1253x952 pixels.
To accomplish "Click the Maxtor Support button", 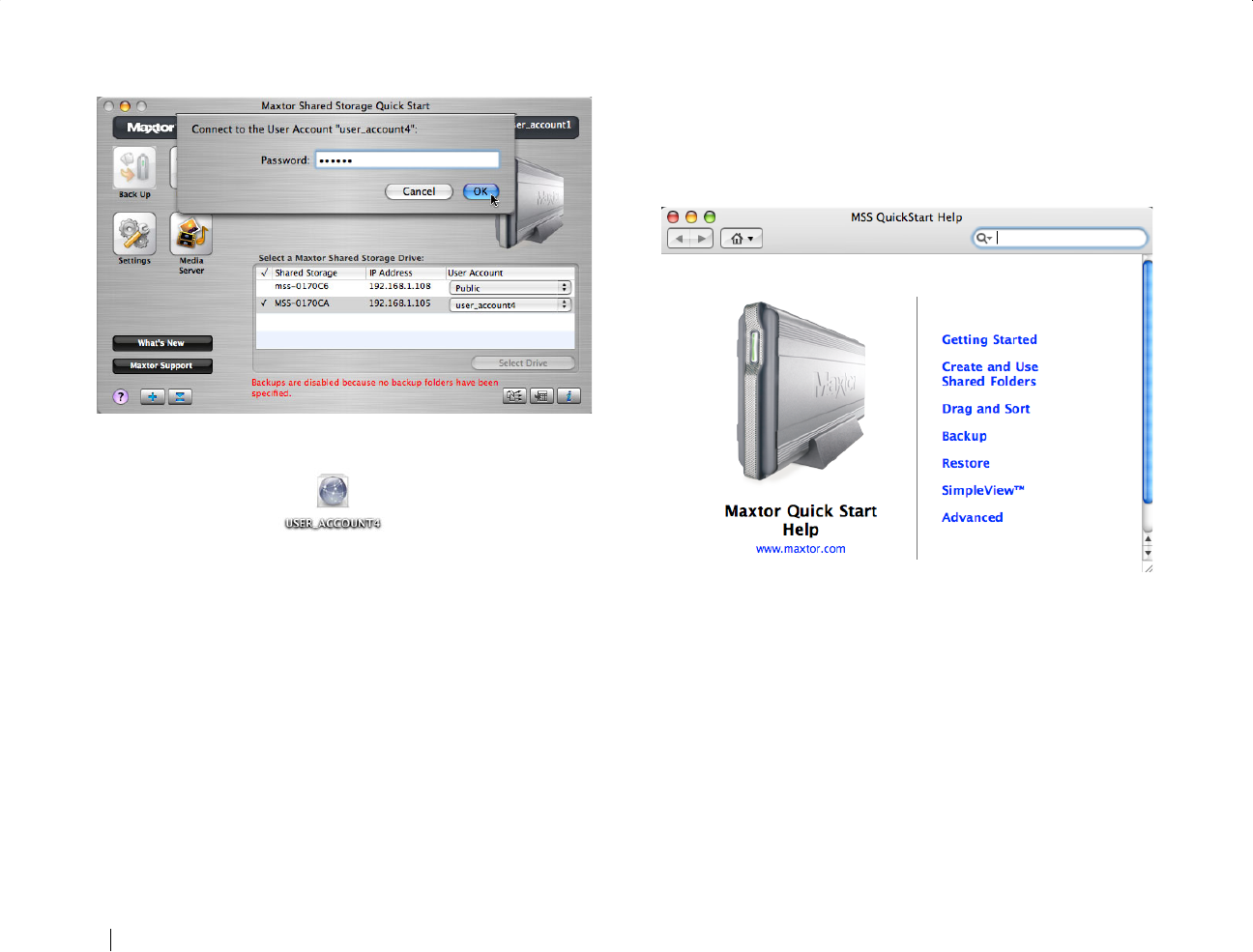I will 162,366.
